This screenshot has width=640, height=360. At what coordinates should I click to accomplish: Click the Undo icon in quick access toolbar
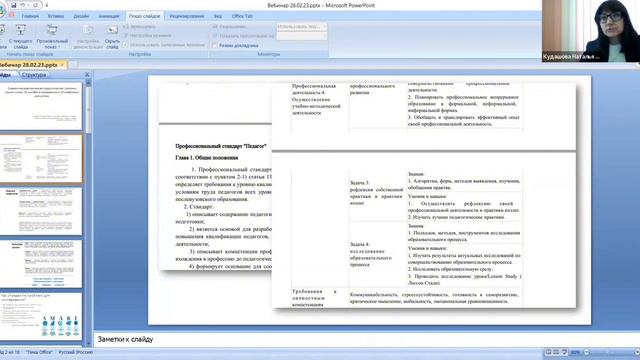pyautogui.click(x=23, y=5)
